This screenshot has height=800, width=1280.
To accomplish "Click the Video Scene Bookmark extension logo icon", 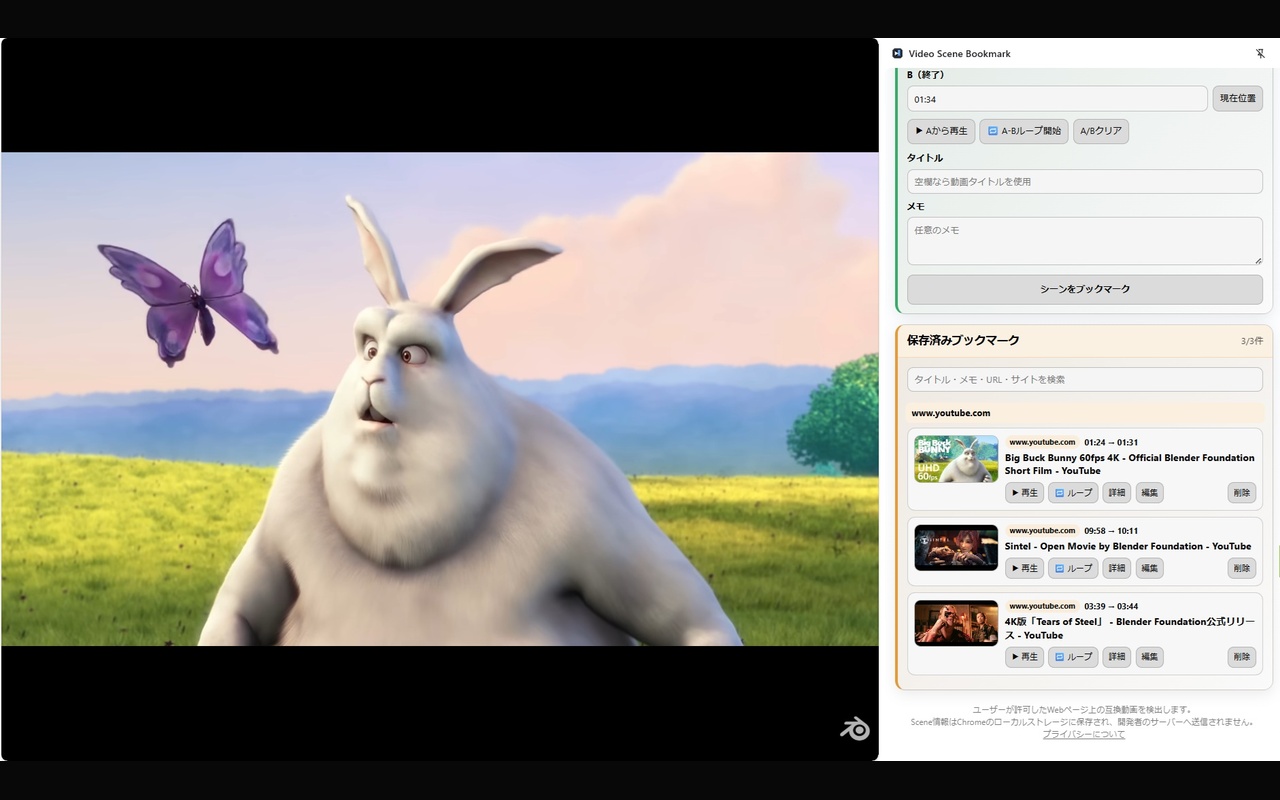I will [x=897, y=54].
